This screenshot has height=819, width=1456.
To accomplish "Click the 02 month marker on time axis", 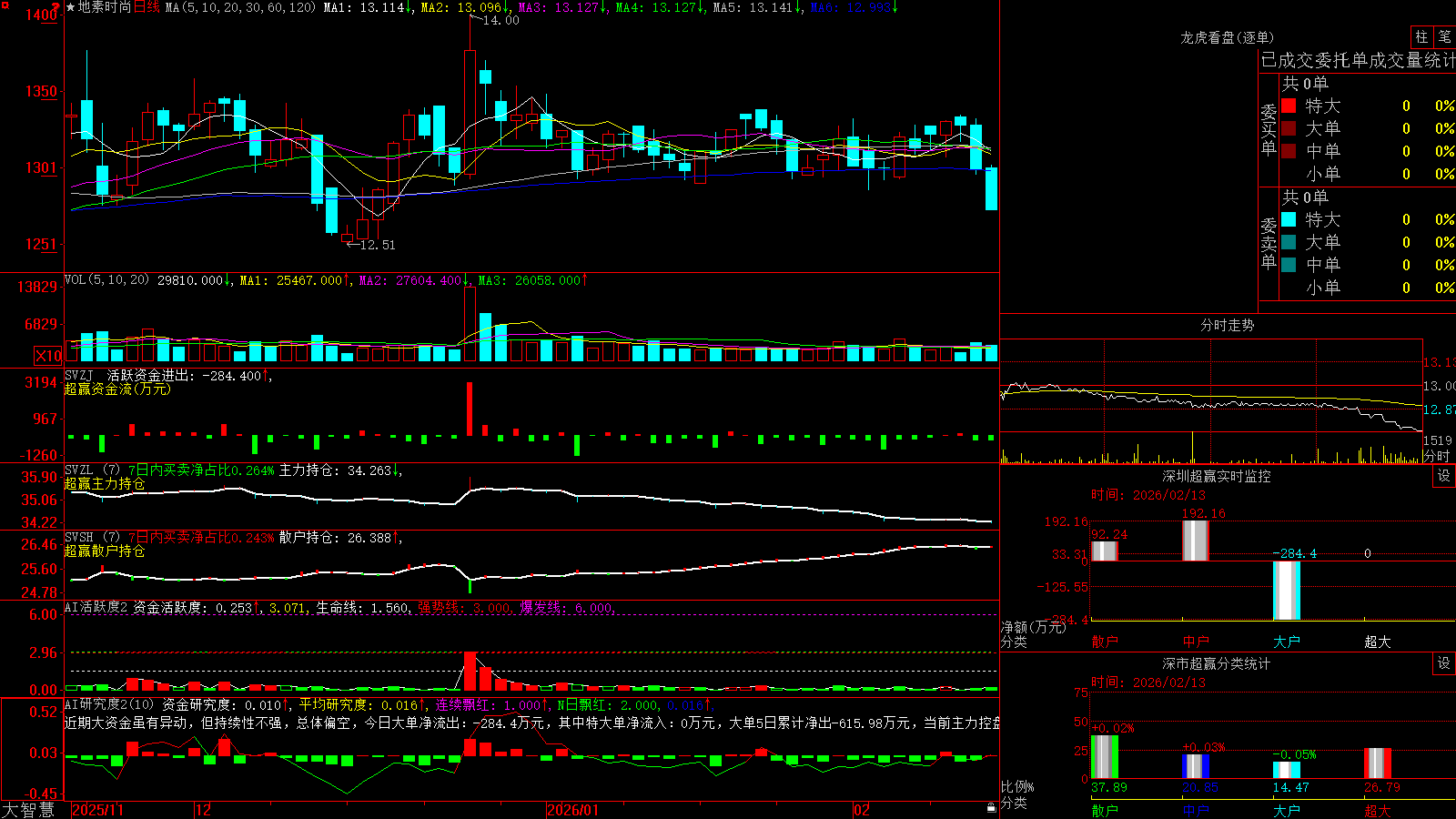I will [862, 810].
